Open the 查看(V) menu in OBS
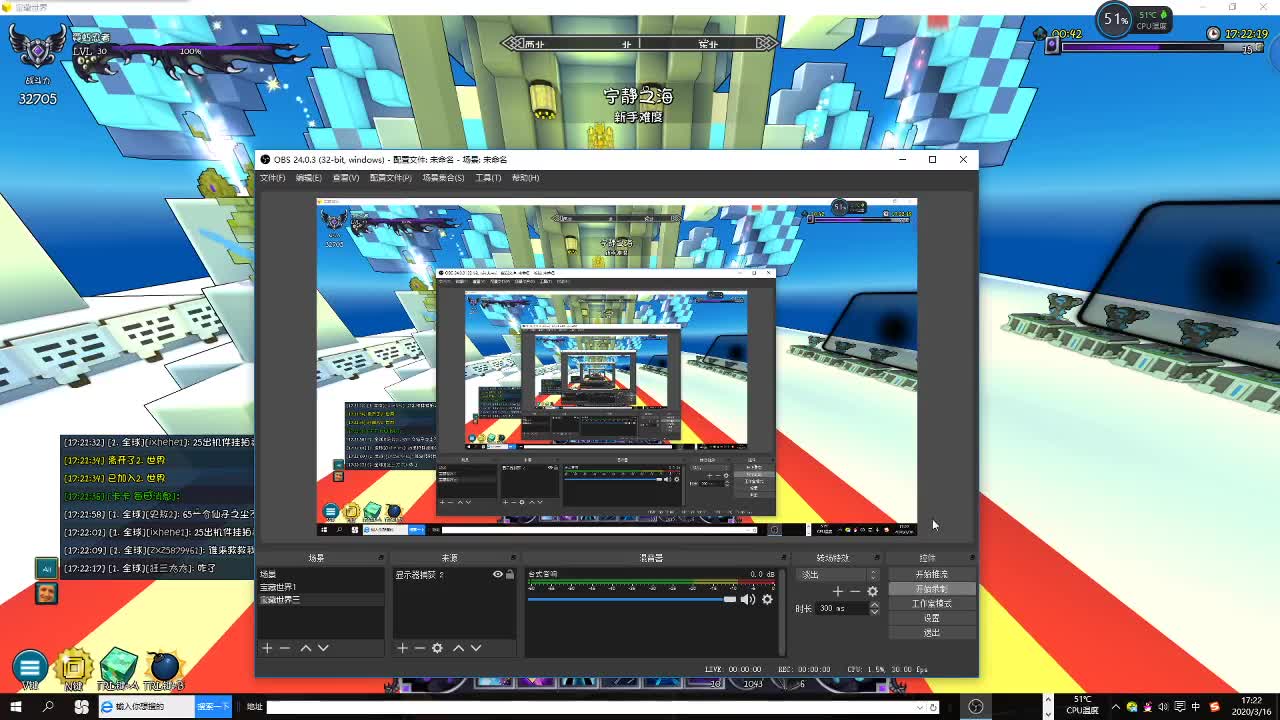The height and width of the screenshot is (720, 1280). point(346,178)
